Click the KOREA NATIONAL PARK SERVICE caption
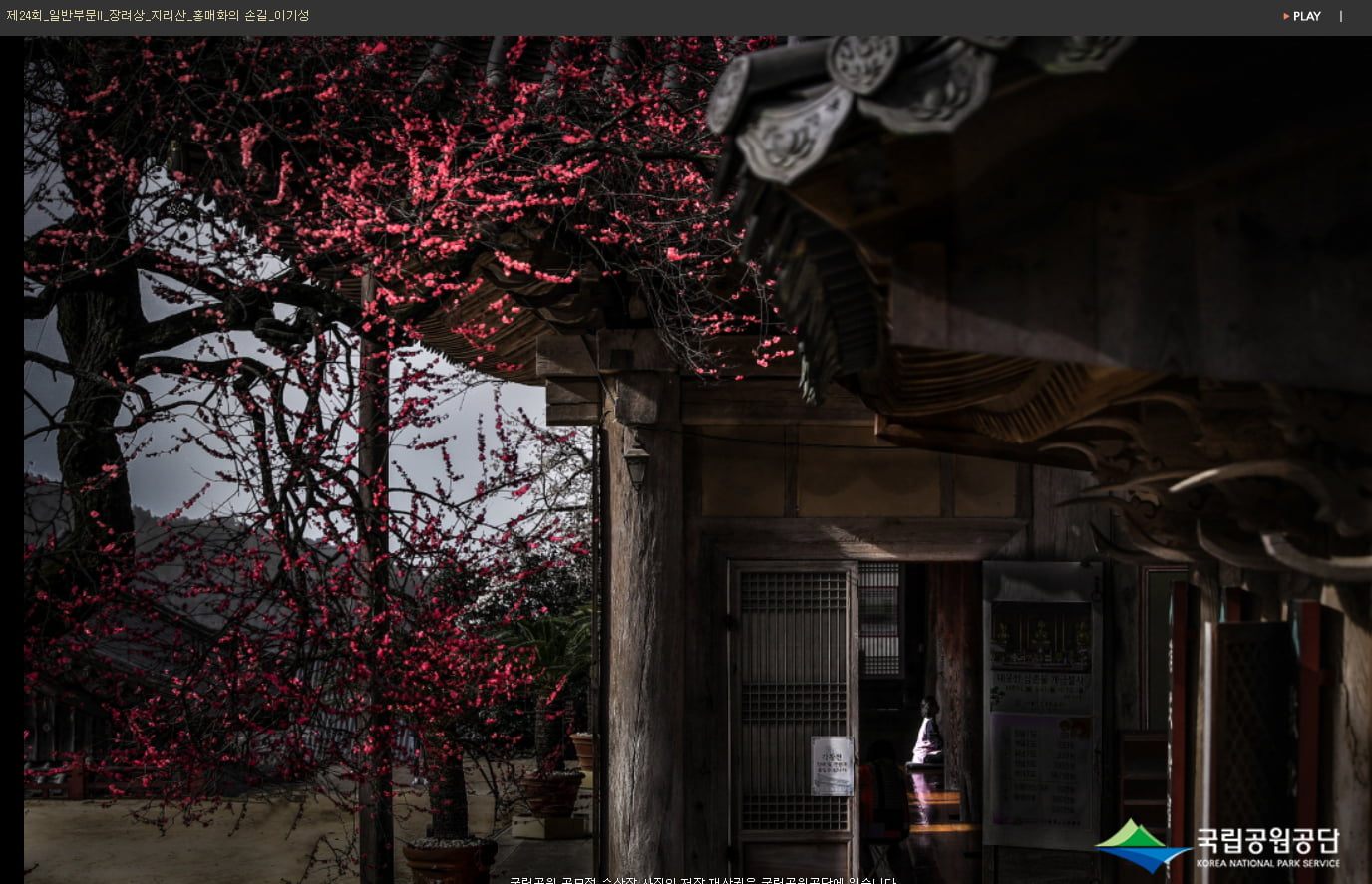Viewport: 1372px width, 884px height. [x=1267, y=863]
